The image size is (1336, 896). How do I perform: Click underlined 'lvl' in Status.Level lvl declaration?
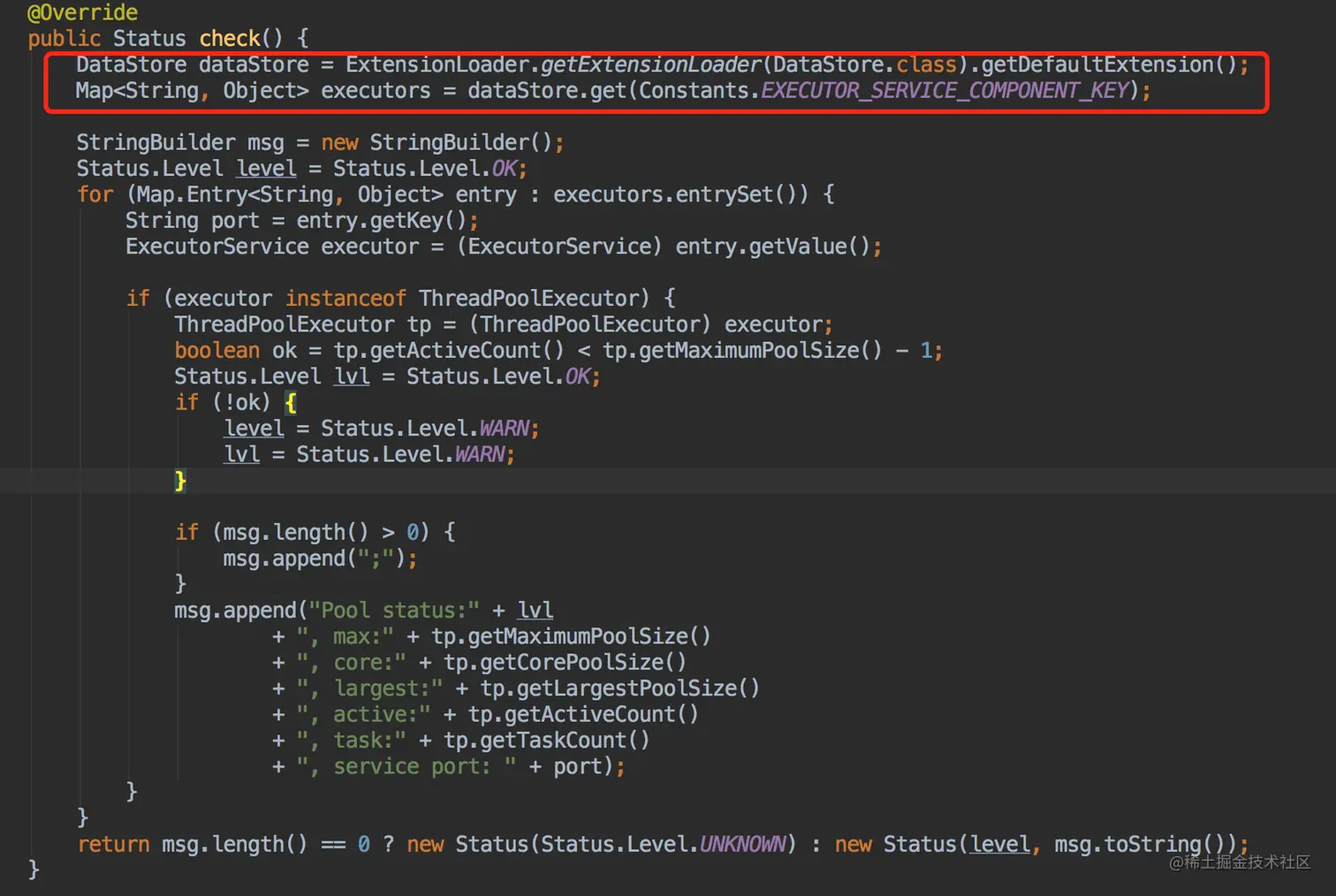pyautogui.click(x=352, y=376)
